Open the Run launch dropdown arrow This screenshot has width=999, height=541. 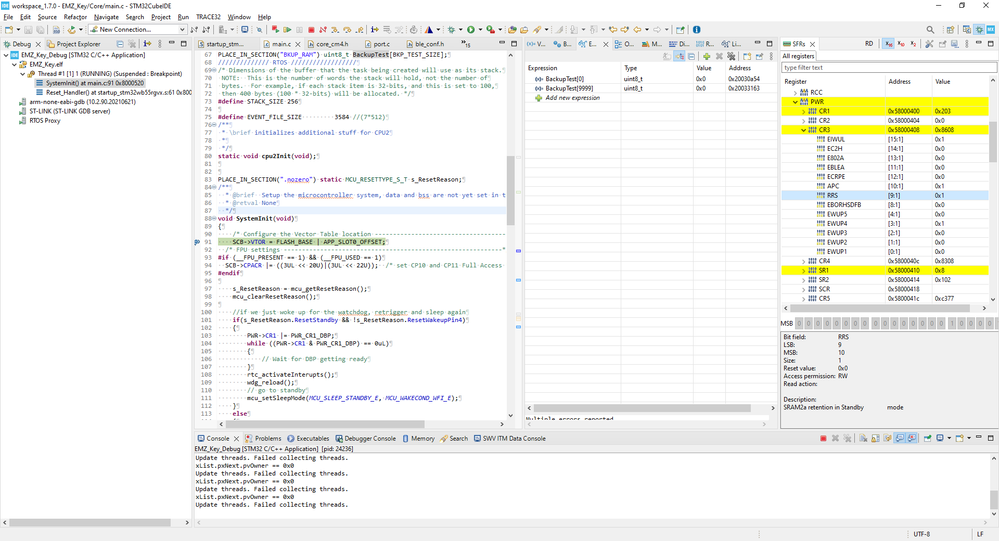480,29
